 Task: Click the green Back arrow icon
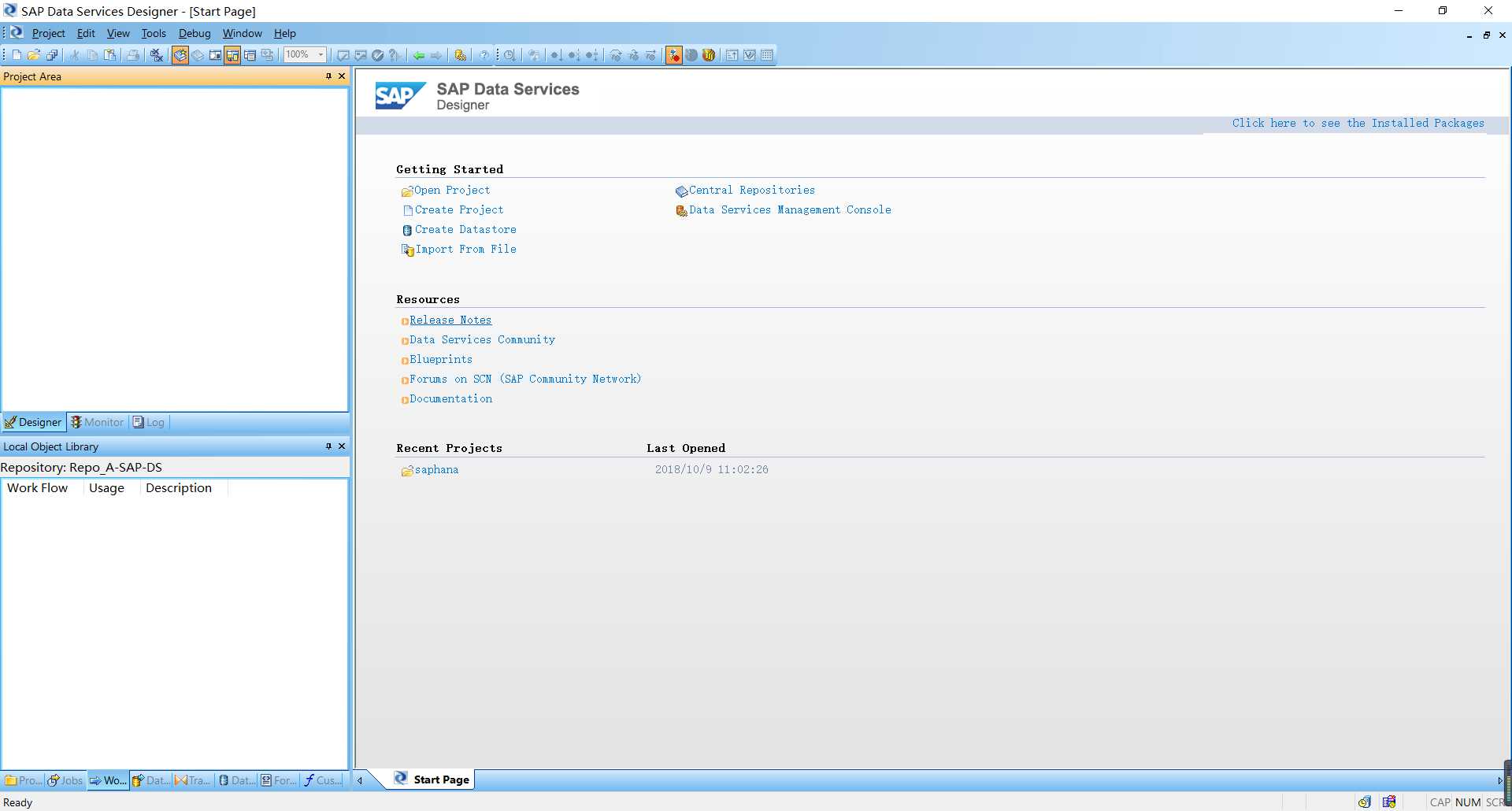[419, 55]
